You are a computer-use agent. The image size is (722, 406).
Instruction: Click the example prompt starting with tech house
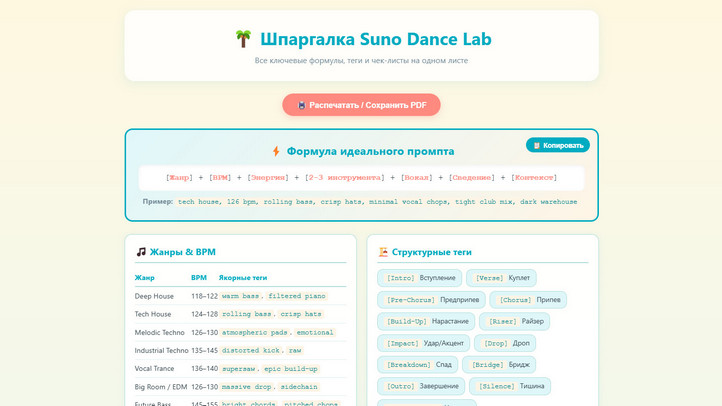pos(378,202)
